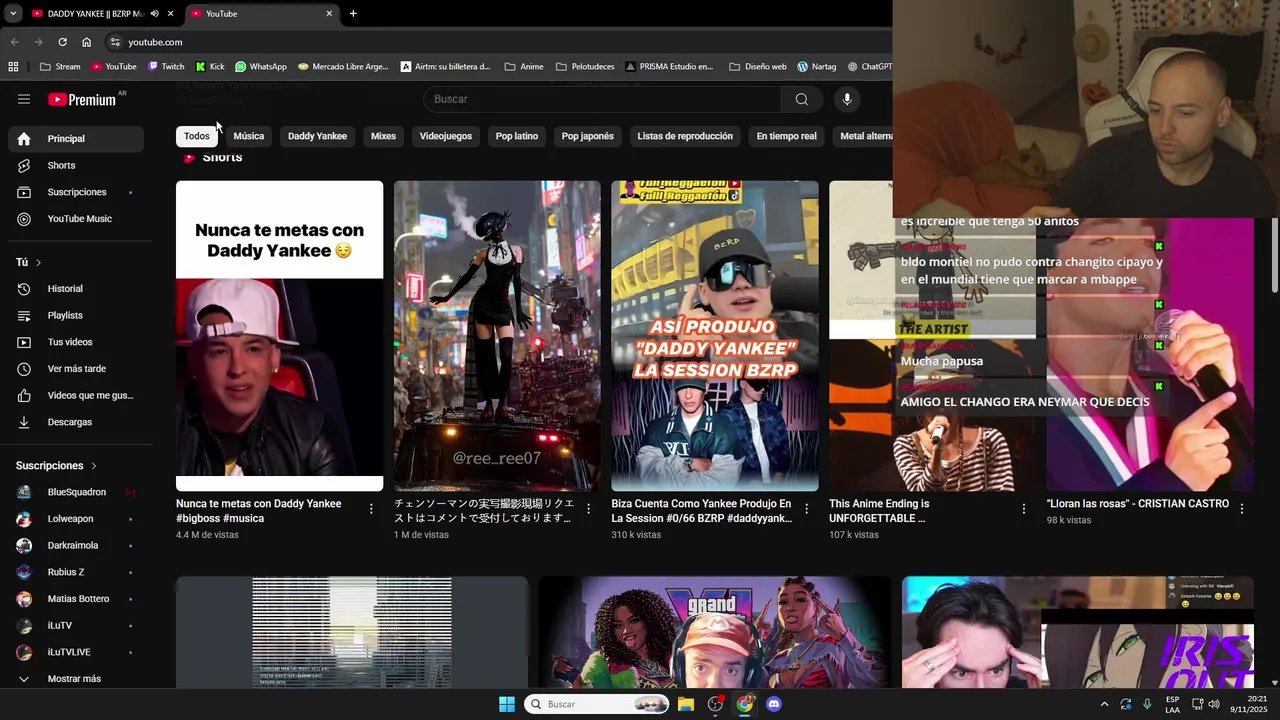Start voice search with the microphone icon
This screenshot has height=720, width=1280.
(847, 99)
